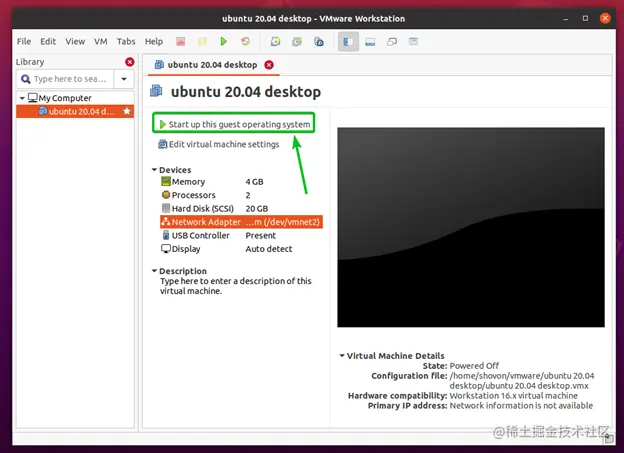Click the Present USB controller value

click(x=260, y=235)
